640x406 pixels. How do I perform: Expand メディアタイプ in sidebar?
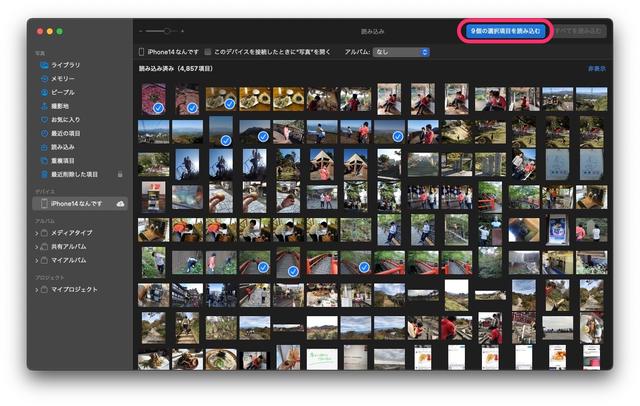[37, 233]
